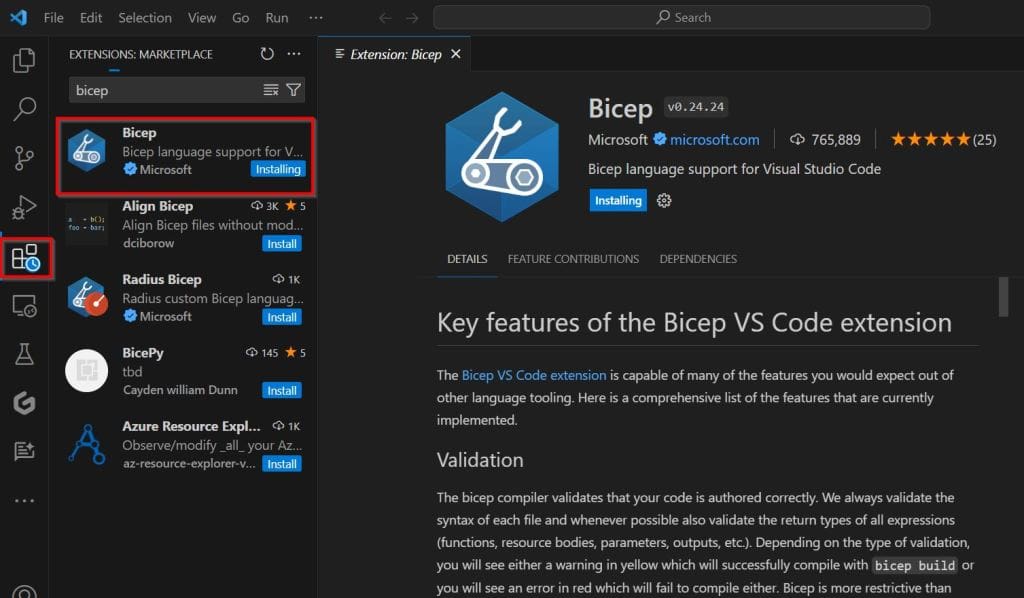Open the View menu

pyautogui.click(x=202, y=17)
